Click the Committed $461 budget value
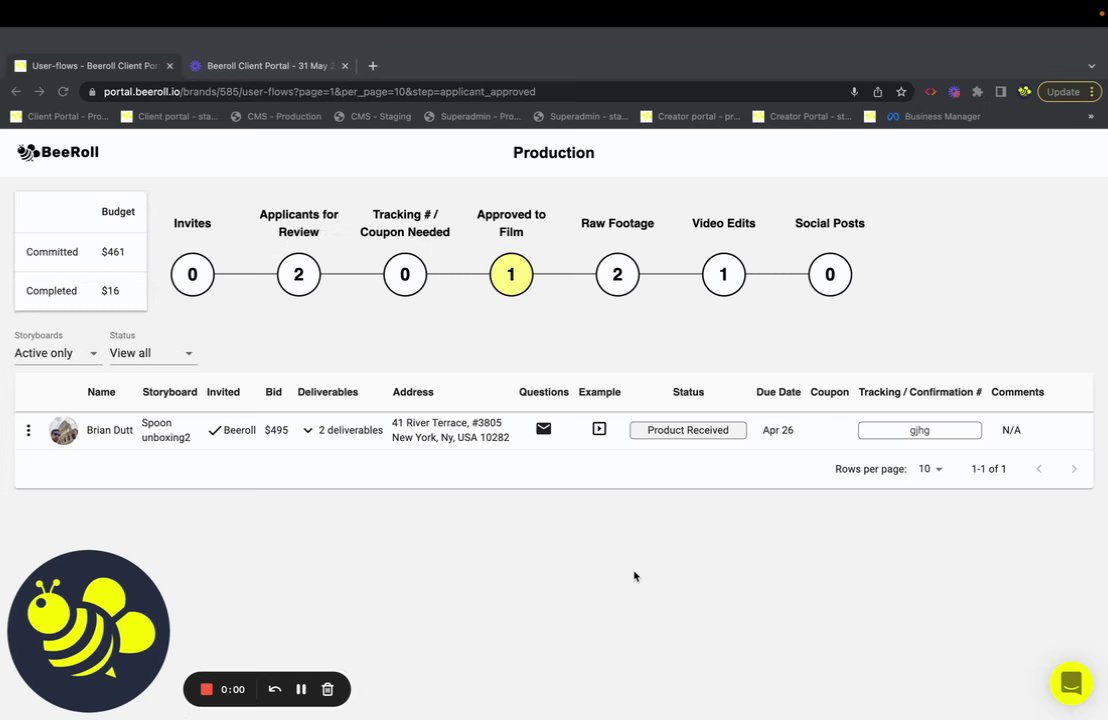 (113, 252)
